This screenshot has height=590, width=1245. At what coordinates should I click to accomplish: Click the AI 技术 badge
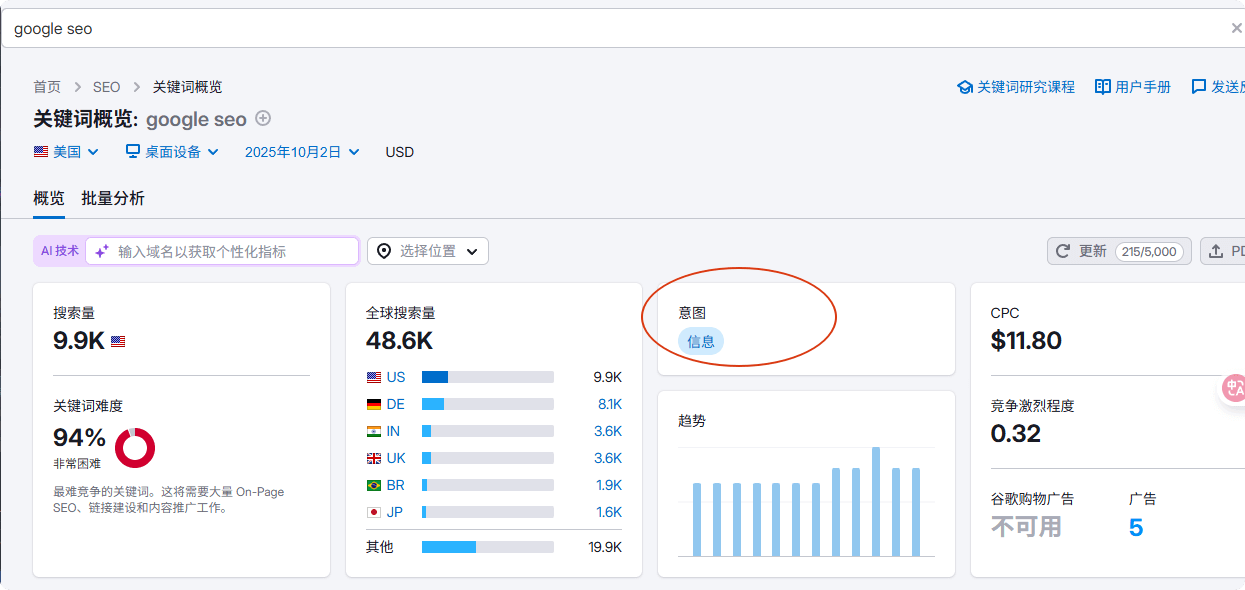(x=59, y=251)
